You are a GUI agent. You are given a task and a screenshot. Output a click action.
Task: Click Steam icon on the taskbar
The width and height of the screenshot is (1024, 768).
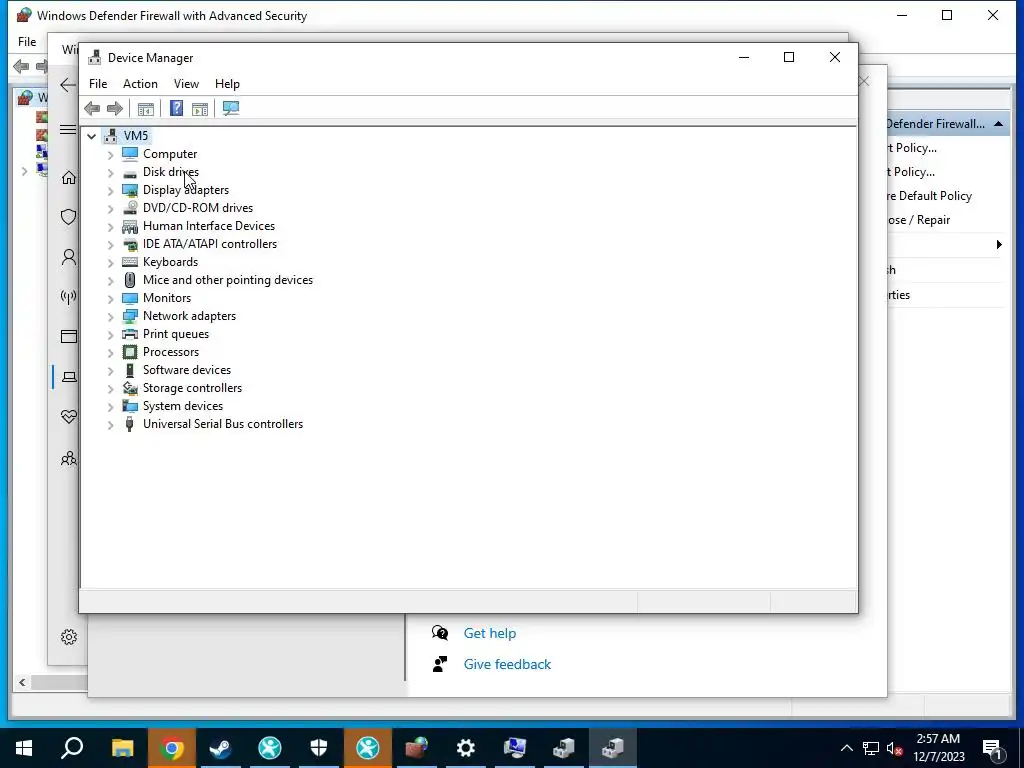220,747
